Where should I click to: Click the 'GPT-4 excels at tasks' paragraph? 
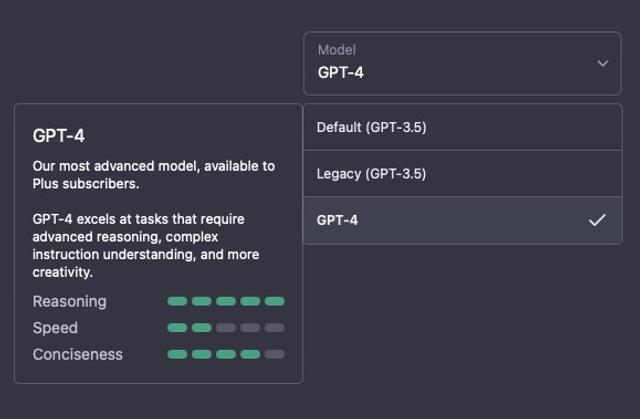(146, 246)
